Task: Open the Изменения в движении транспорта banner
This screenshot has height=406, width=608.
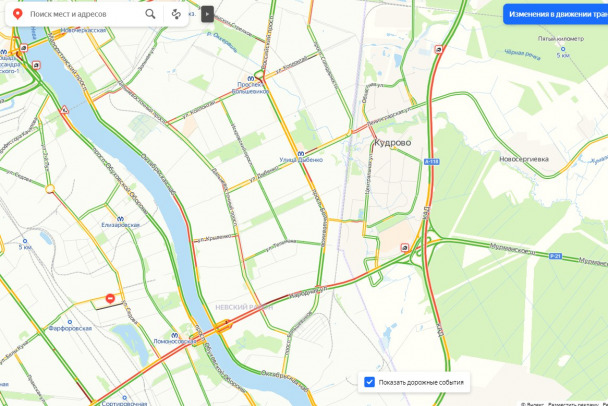Action: tap(556, 14)
